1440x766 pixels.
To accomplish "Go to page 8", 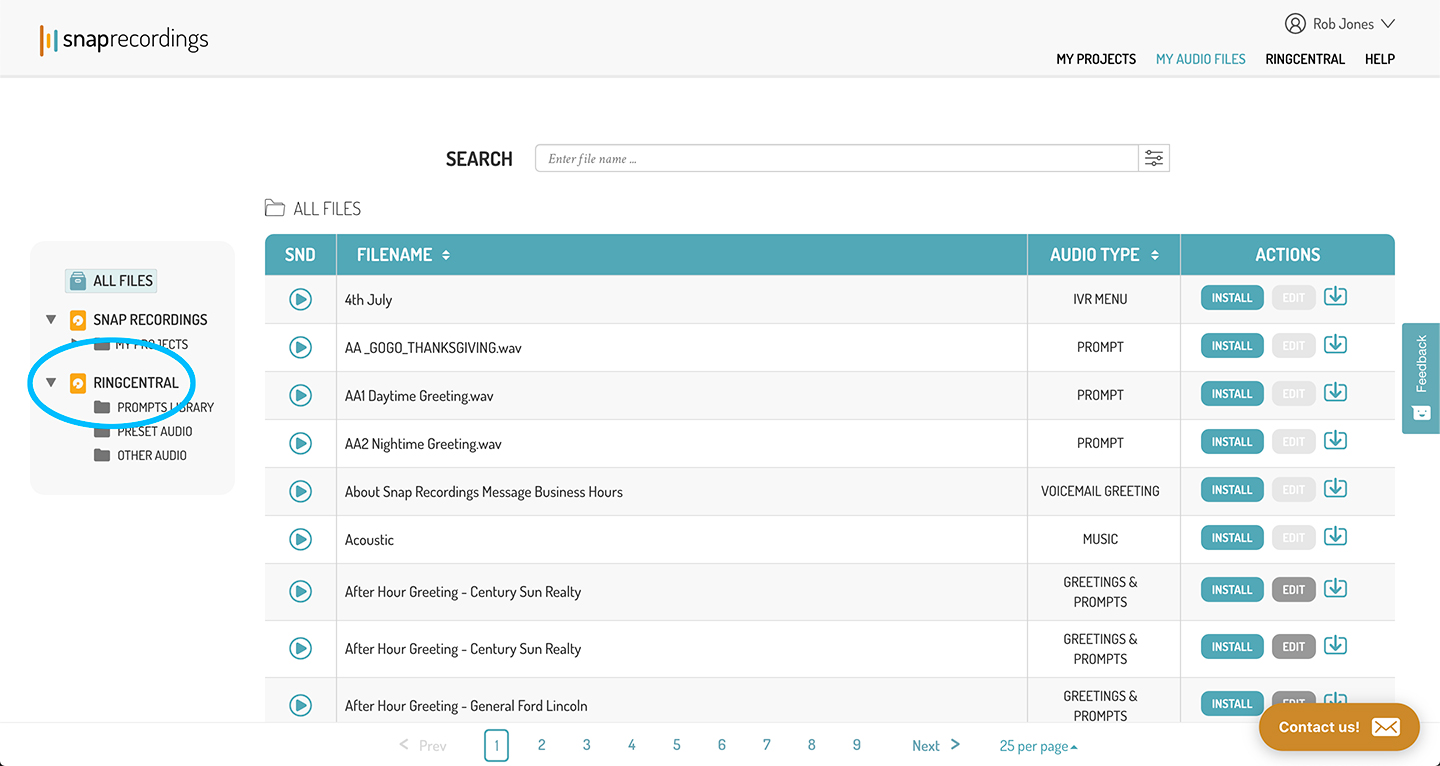I will [x=812, y=745].
